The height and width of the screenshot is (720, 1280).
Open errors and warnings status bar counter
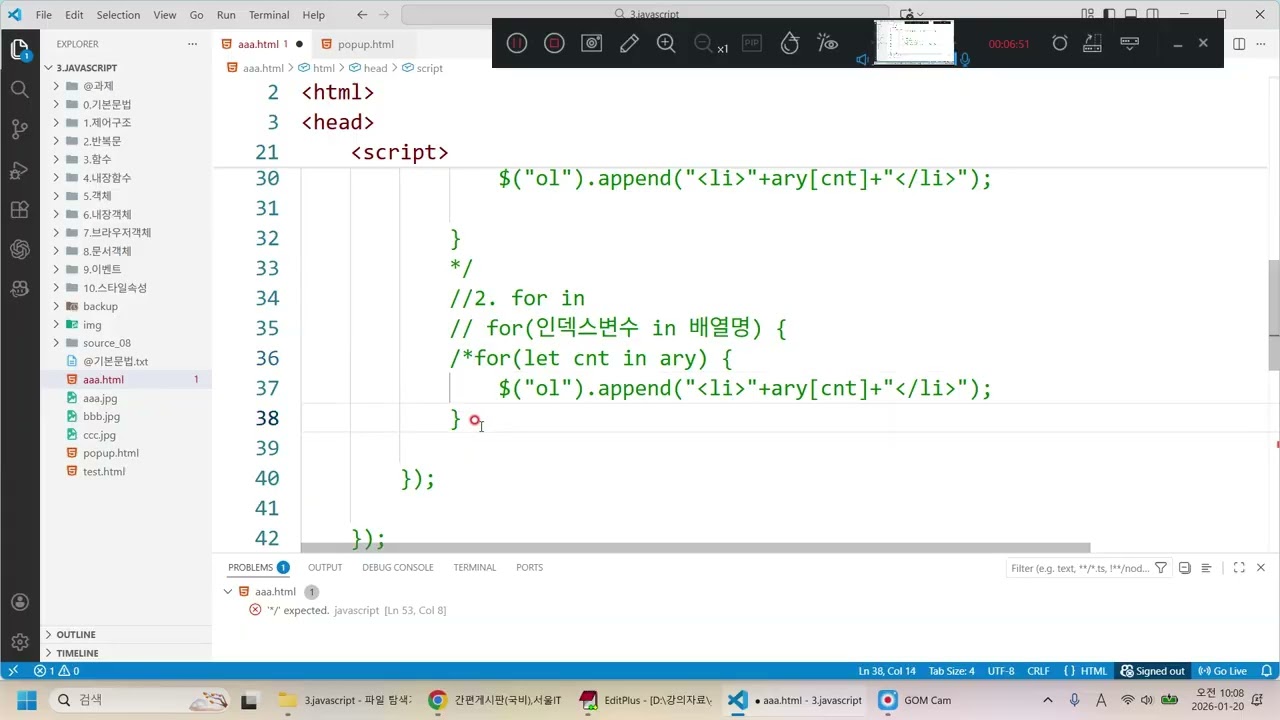coord(56,671)
